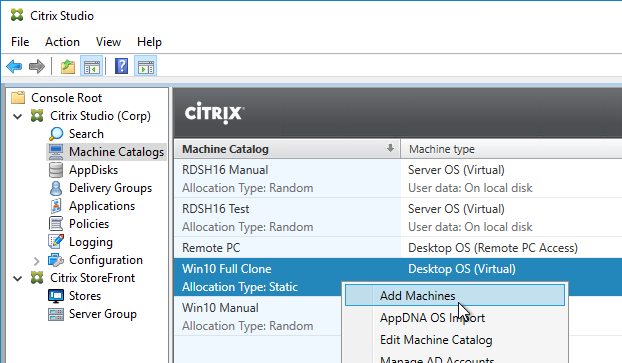Screen dimensions: 622x363
Task: Select Console Root in the tree
Action: [67, 98]
